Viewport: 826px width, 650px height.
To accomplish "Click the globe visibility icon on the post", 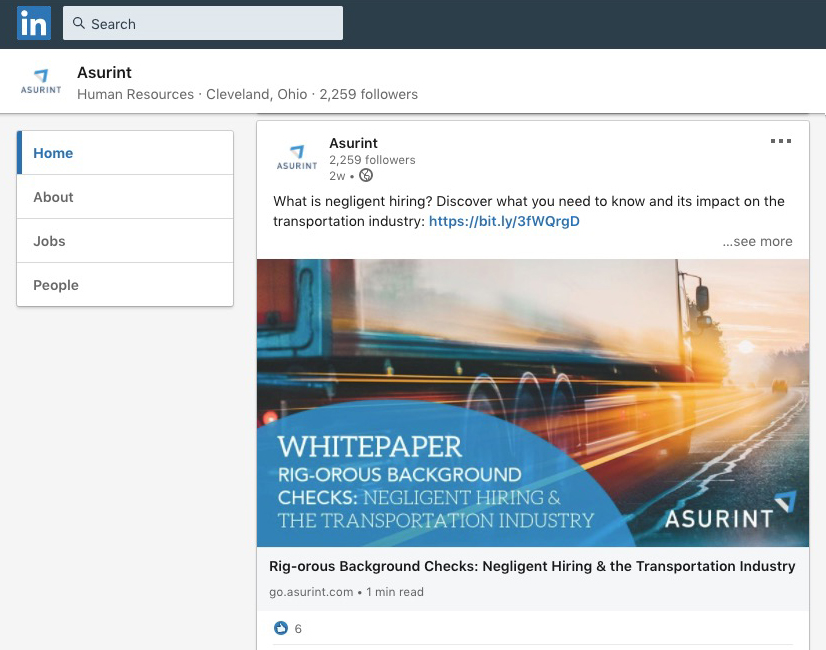I will coord(366,175).
